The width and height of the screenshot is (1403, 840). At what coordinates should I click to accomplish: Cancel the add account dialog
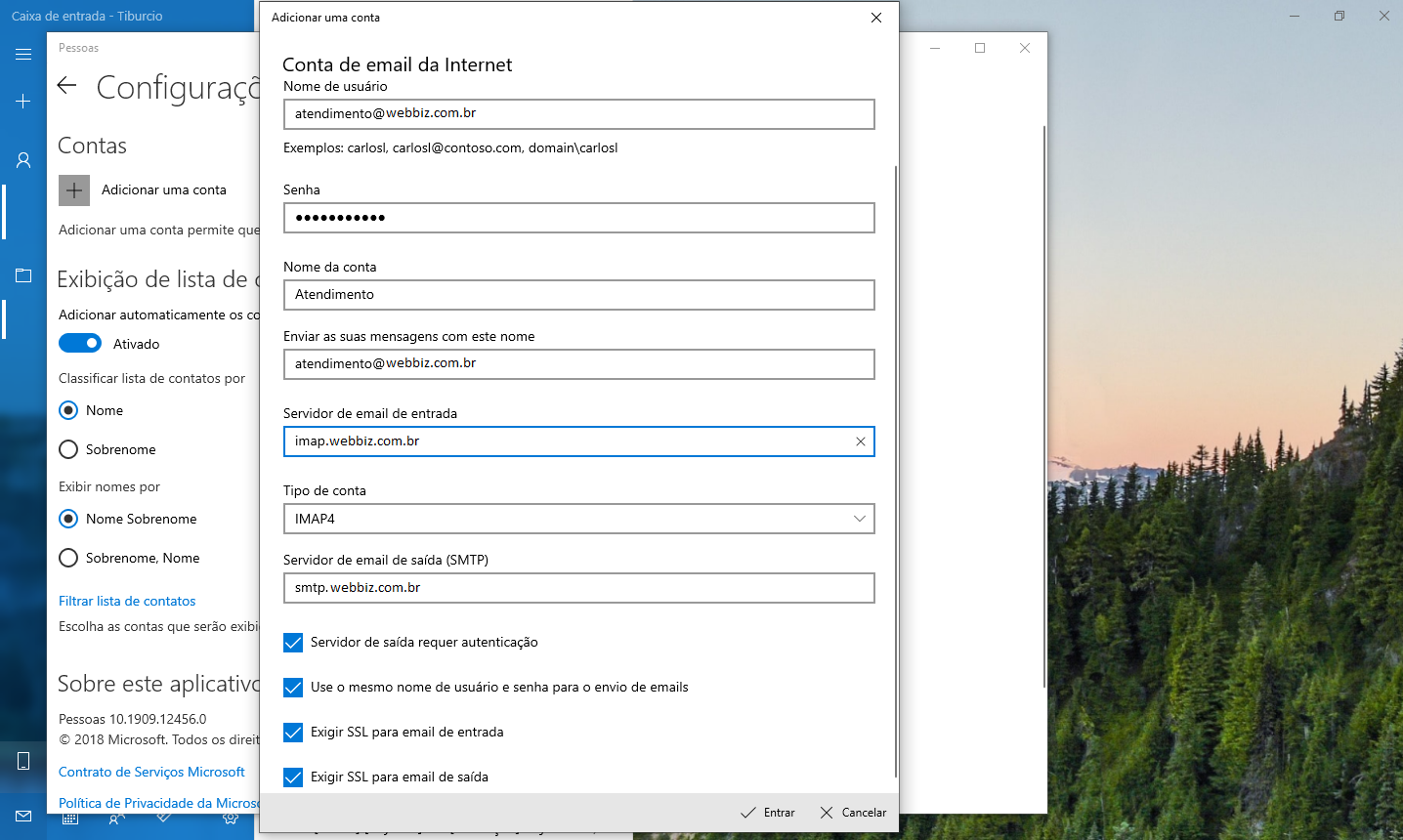(x=853, y=813)
